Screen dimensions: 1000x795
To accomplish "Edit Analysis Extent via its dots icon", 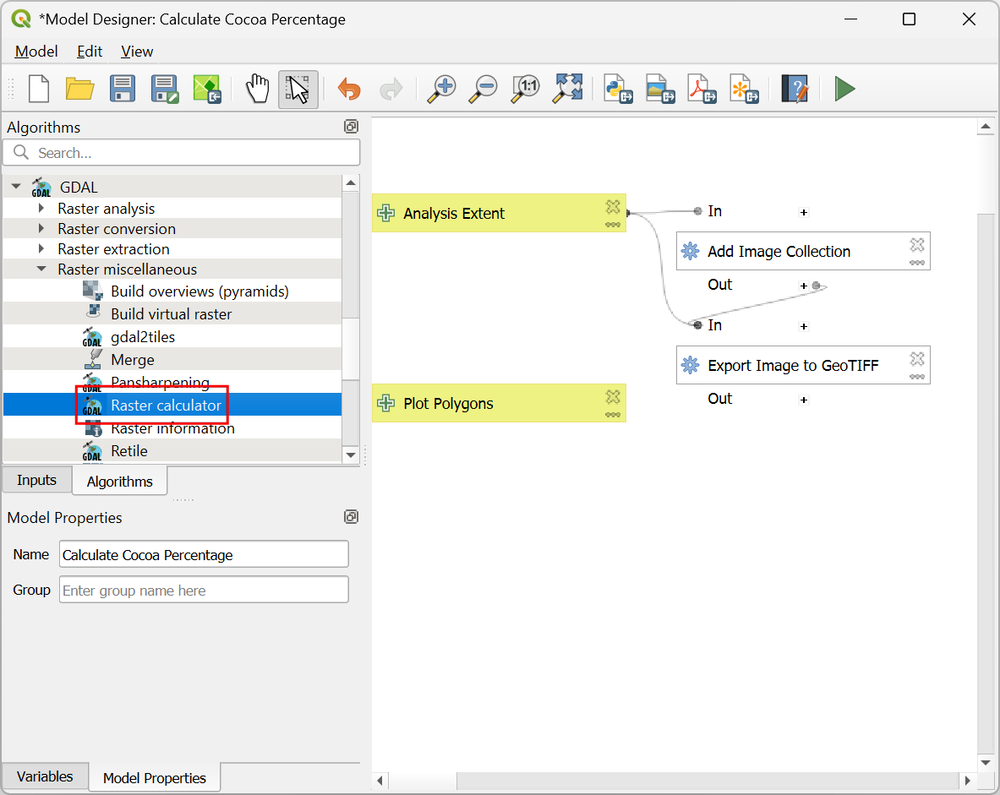I will pyautogui.click(x=613, y=224).
